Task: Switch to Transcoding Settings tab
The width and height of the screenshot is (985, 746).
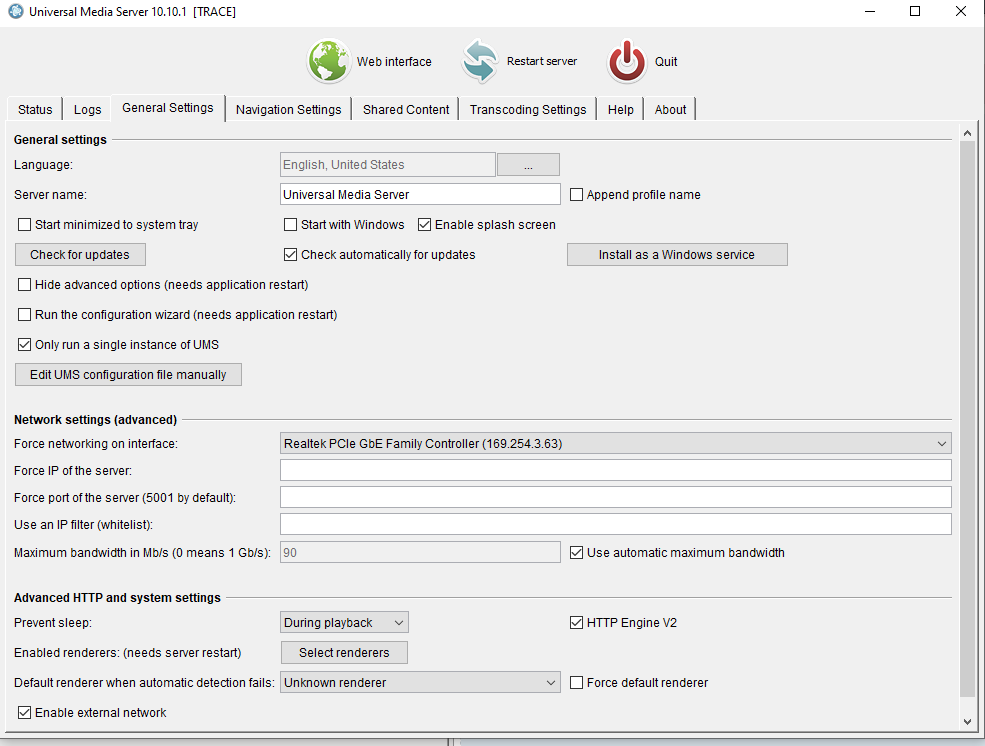Action: coord(528,109)
